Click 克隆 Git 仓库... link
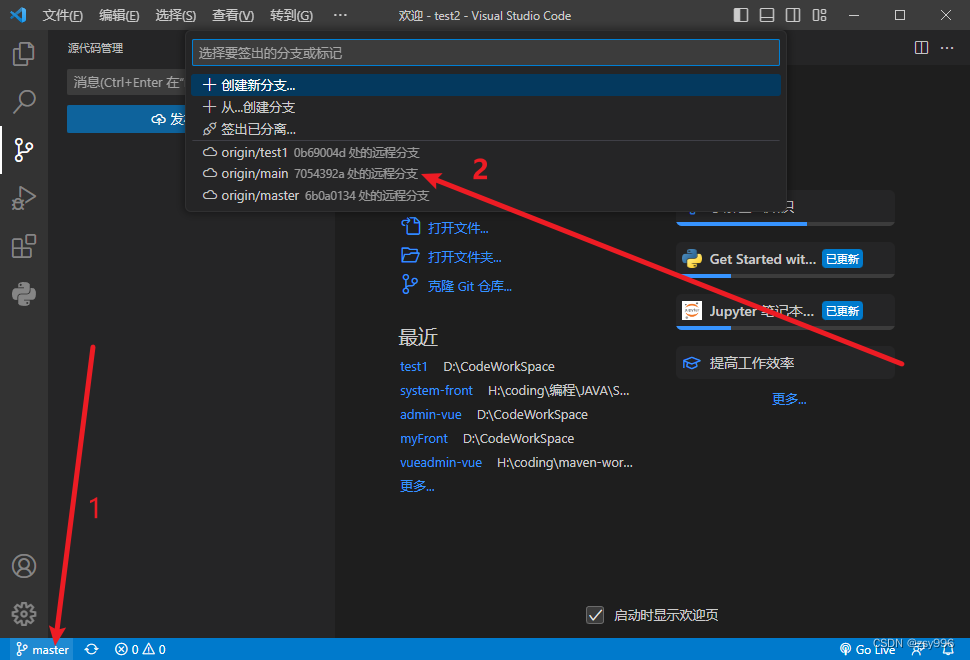This screenshot has width=970, height=660. click(x=456, y=286)
